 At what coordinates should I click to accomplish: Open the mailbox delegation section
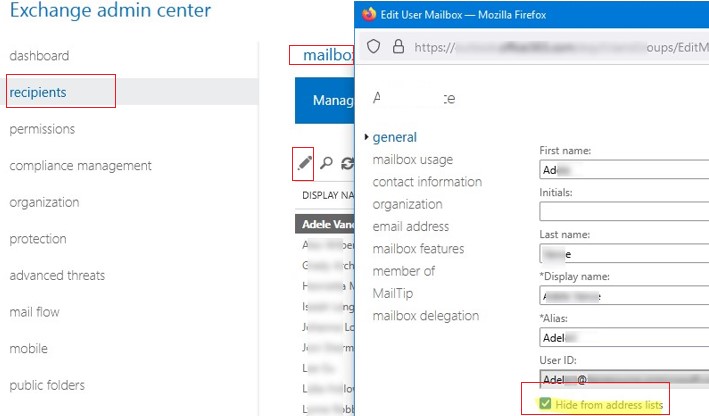[425, 316]
